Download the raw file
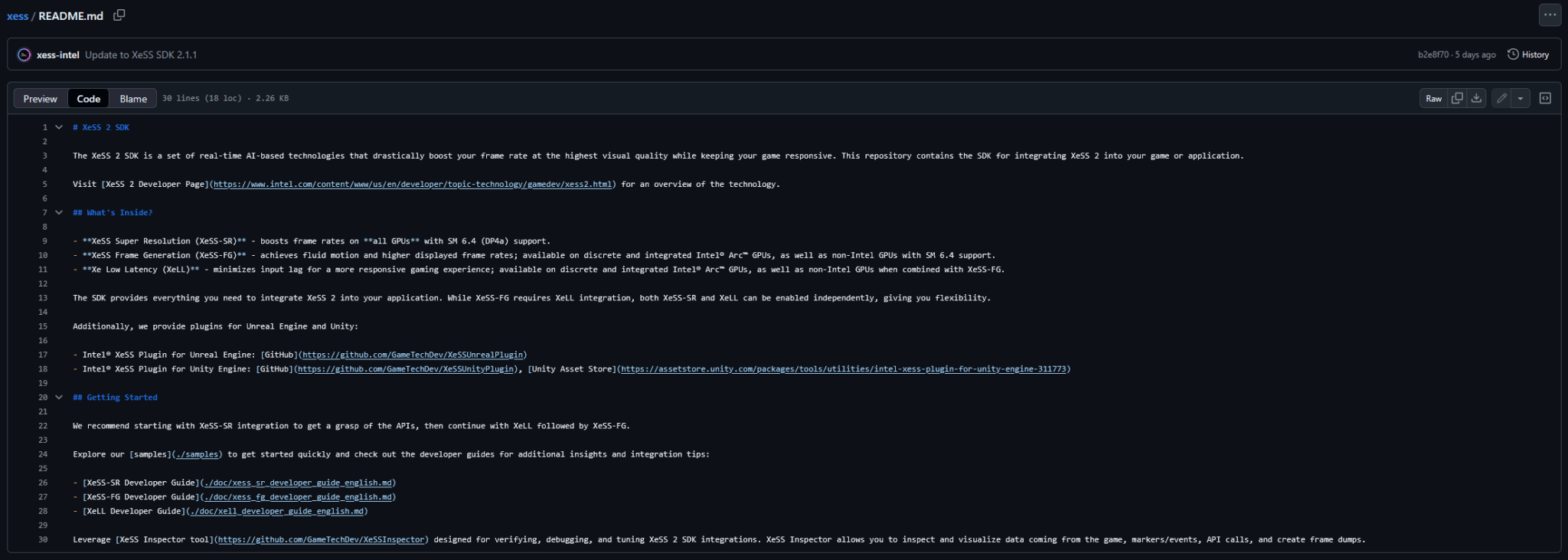The image size is (1568, 560). [1476, 98]
